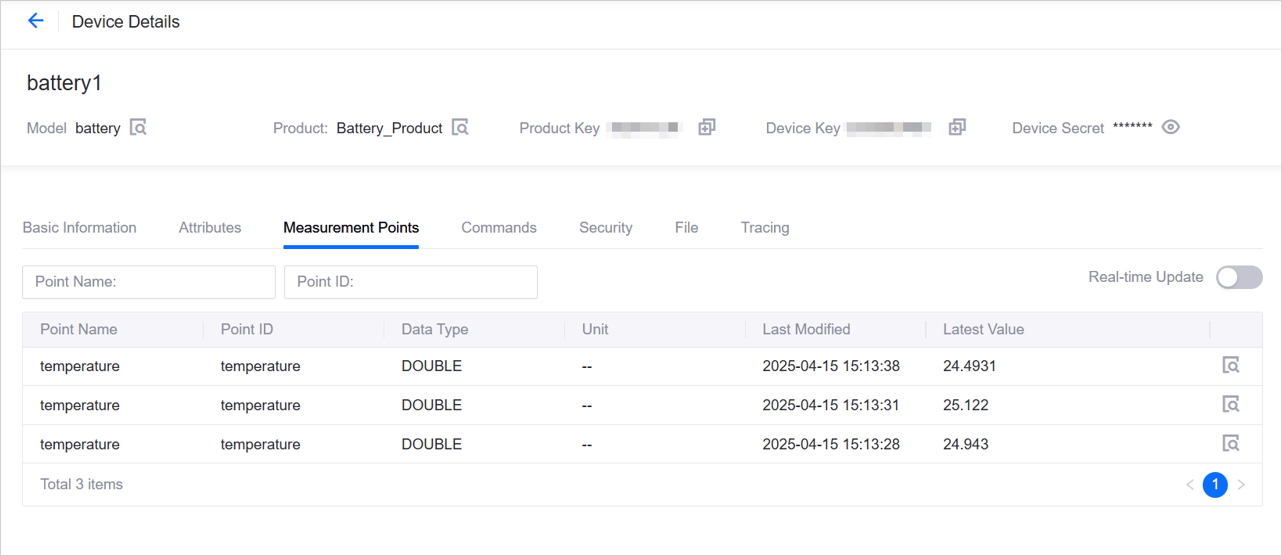
Task: Focus the Point ID search field
Action: [x=411, y=282]
